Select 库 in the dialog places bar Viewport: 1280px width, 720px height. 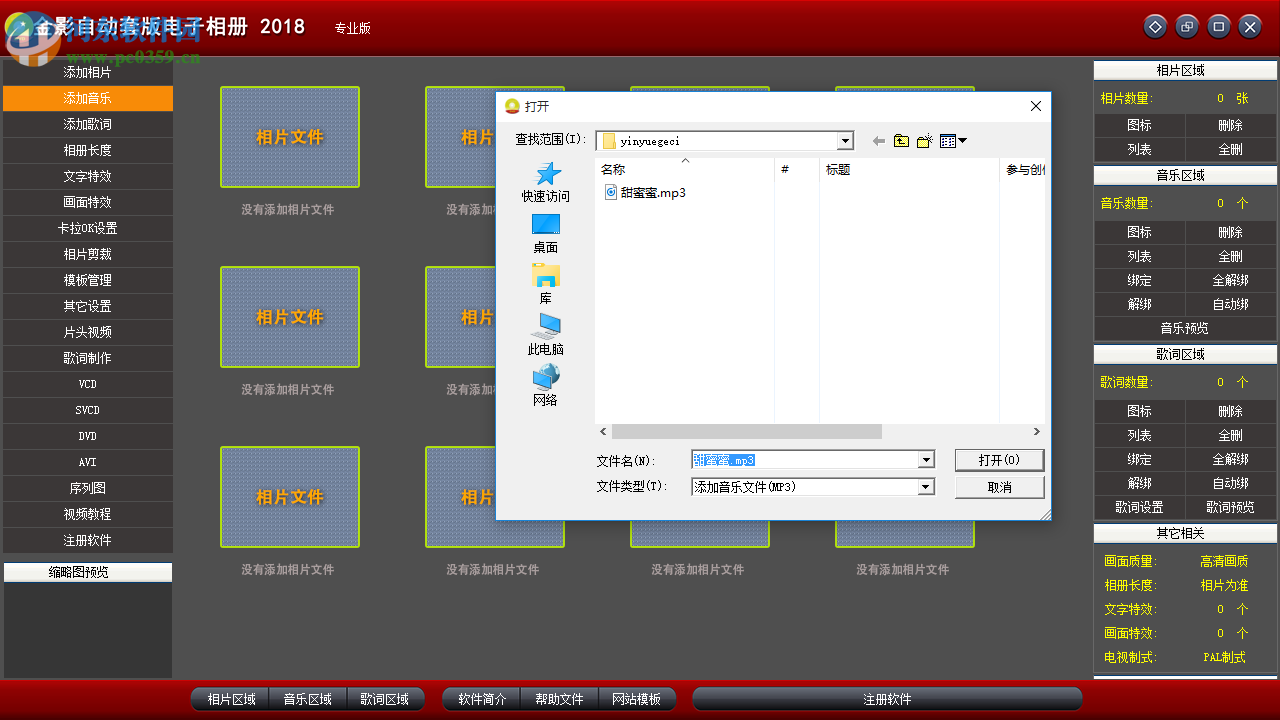pyautogui.click(x=545, y=285)
